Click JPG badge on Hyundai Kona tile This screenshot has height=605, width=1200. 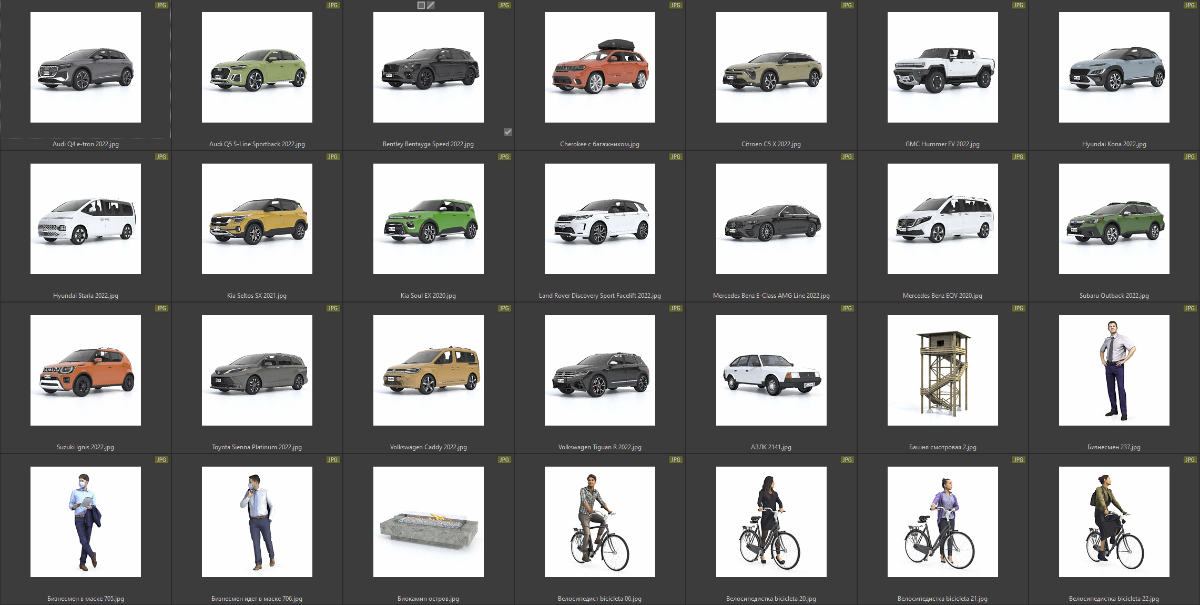pos(1189,5)
